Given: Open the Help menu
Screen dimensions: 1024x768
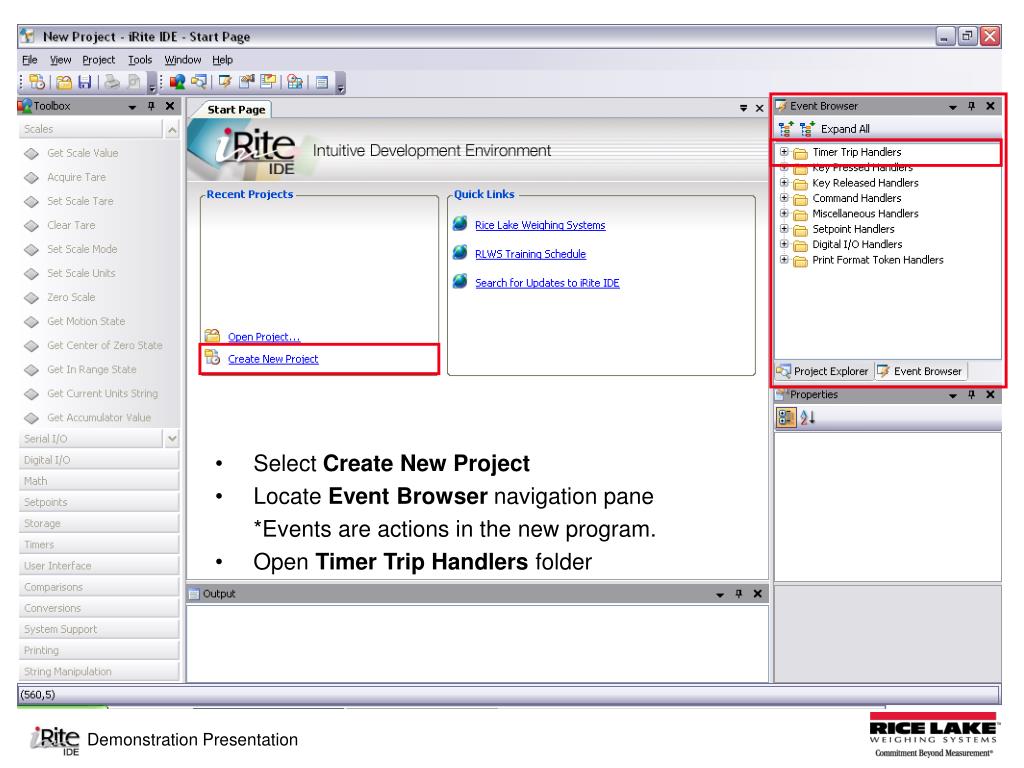Looking at the screenshot, I should 222,59.
